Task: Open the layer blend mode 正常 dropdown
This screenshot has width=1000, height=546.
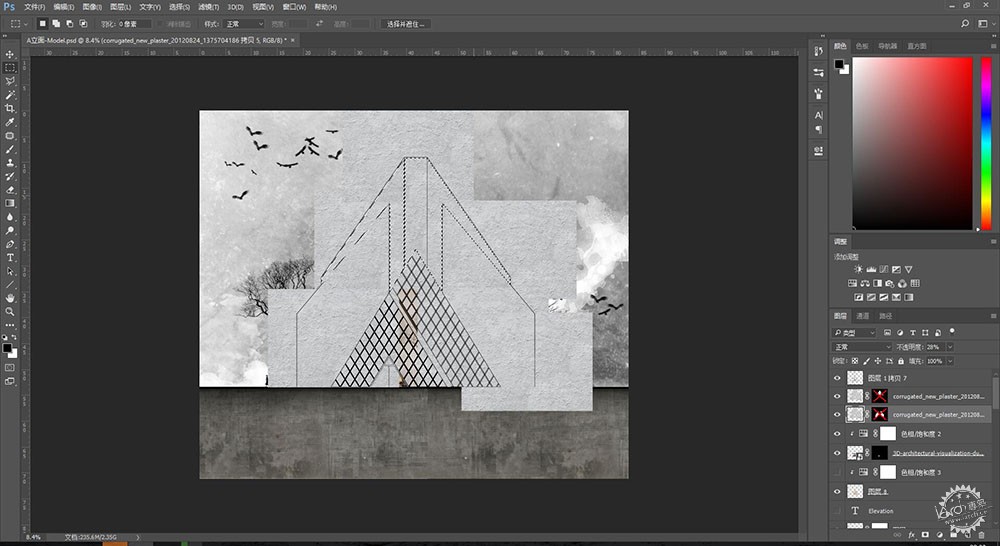Action: 862,346
